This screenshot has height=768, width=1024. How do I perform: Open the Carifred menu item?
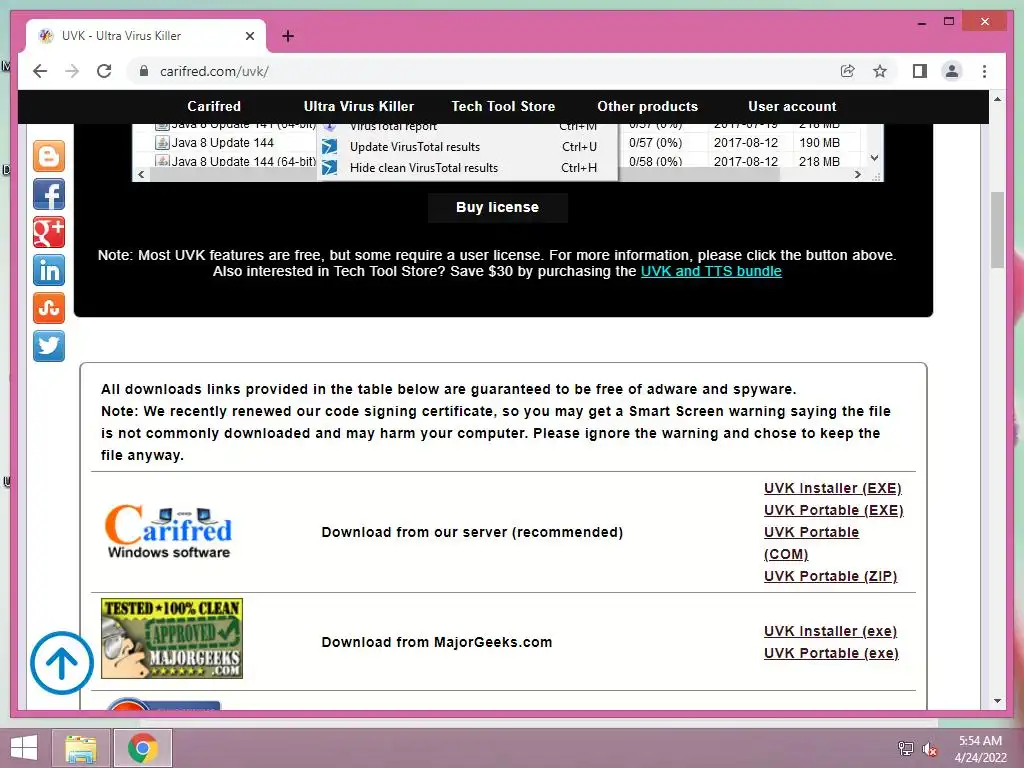tap(214, 106)
